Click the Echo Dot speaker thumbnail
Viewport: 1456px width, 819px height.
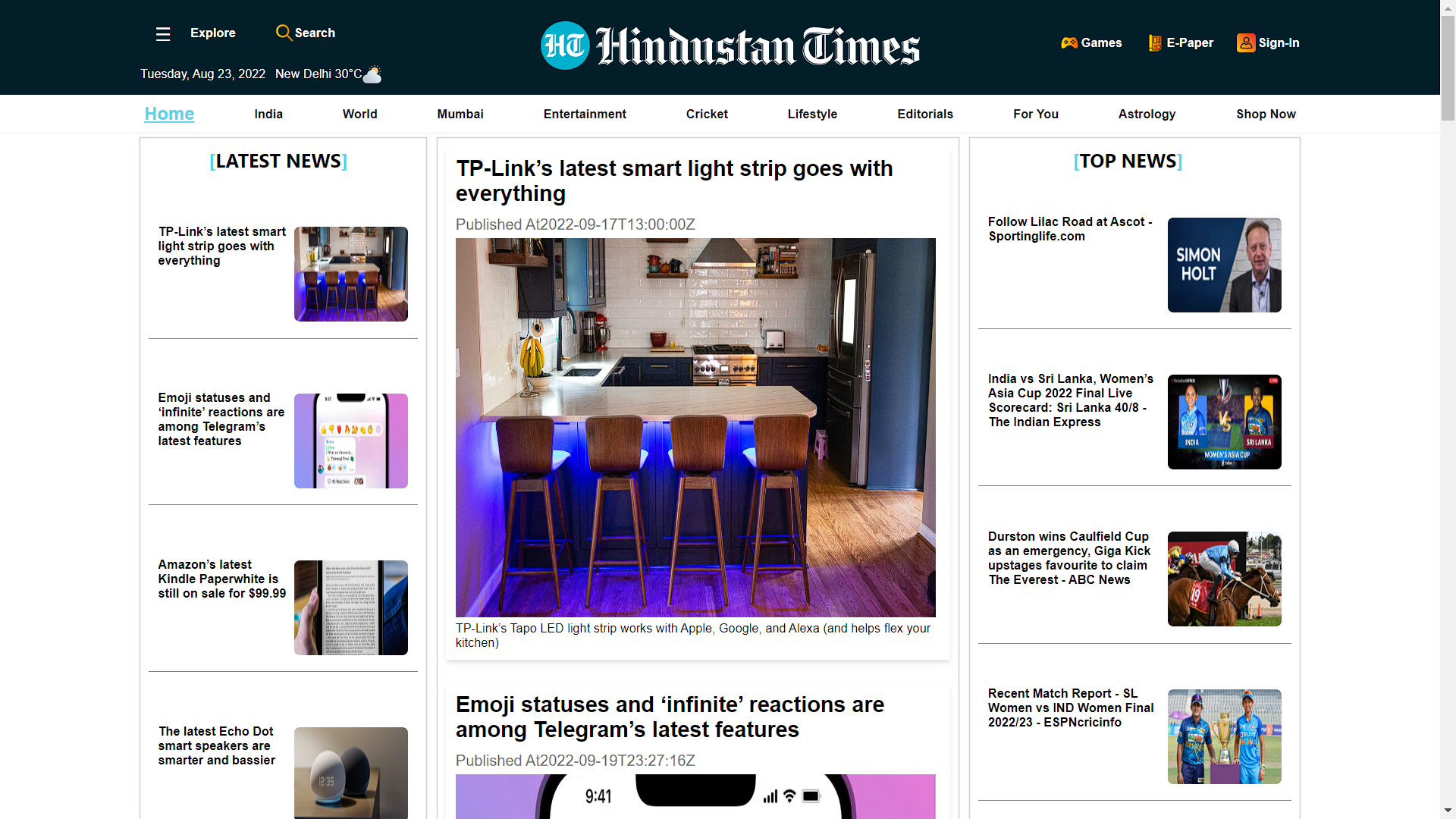[x=350, y=772]
